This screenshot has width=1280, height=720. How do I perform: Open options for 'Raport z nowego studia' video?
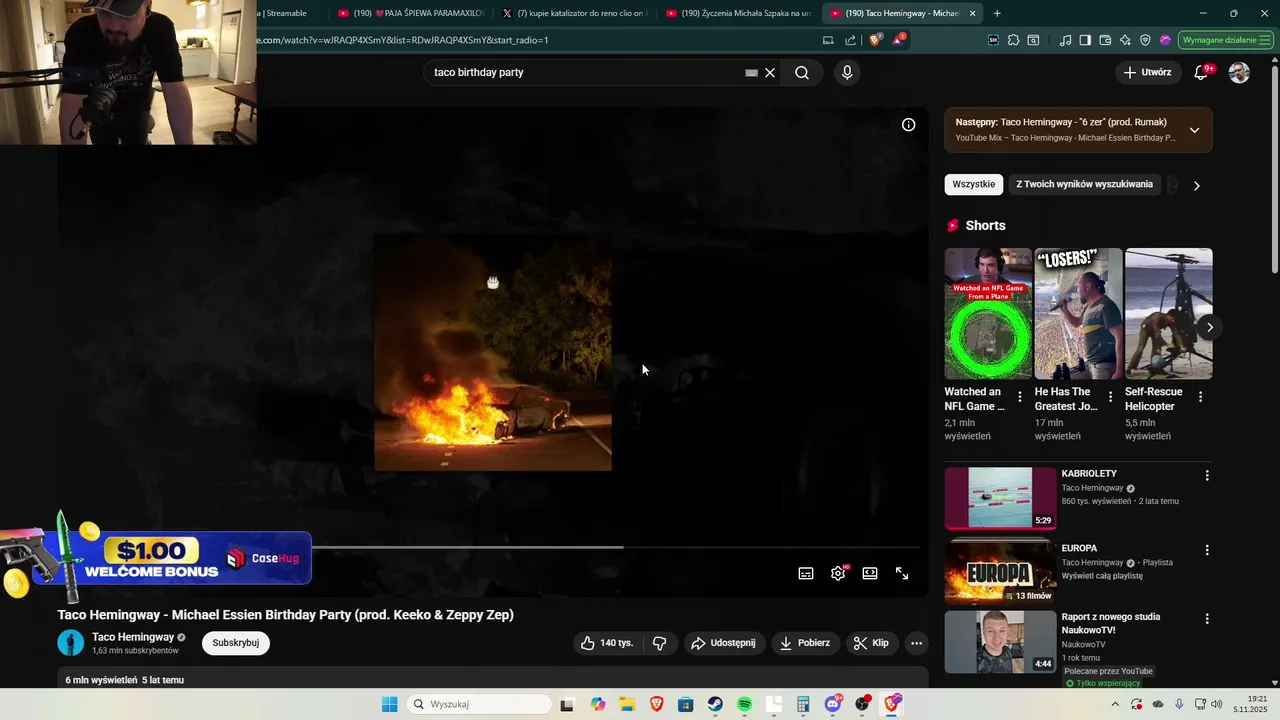coord(1207,619)
